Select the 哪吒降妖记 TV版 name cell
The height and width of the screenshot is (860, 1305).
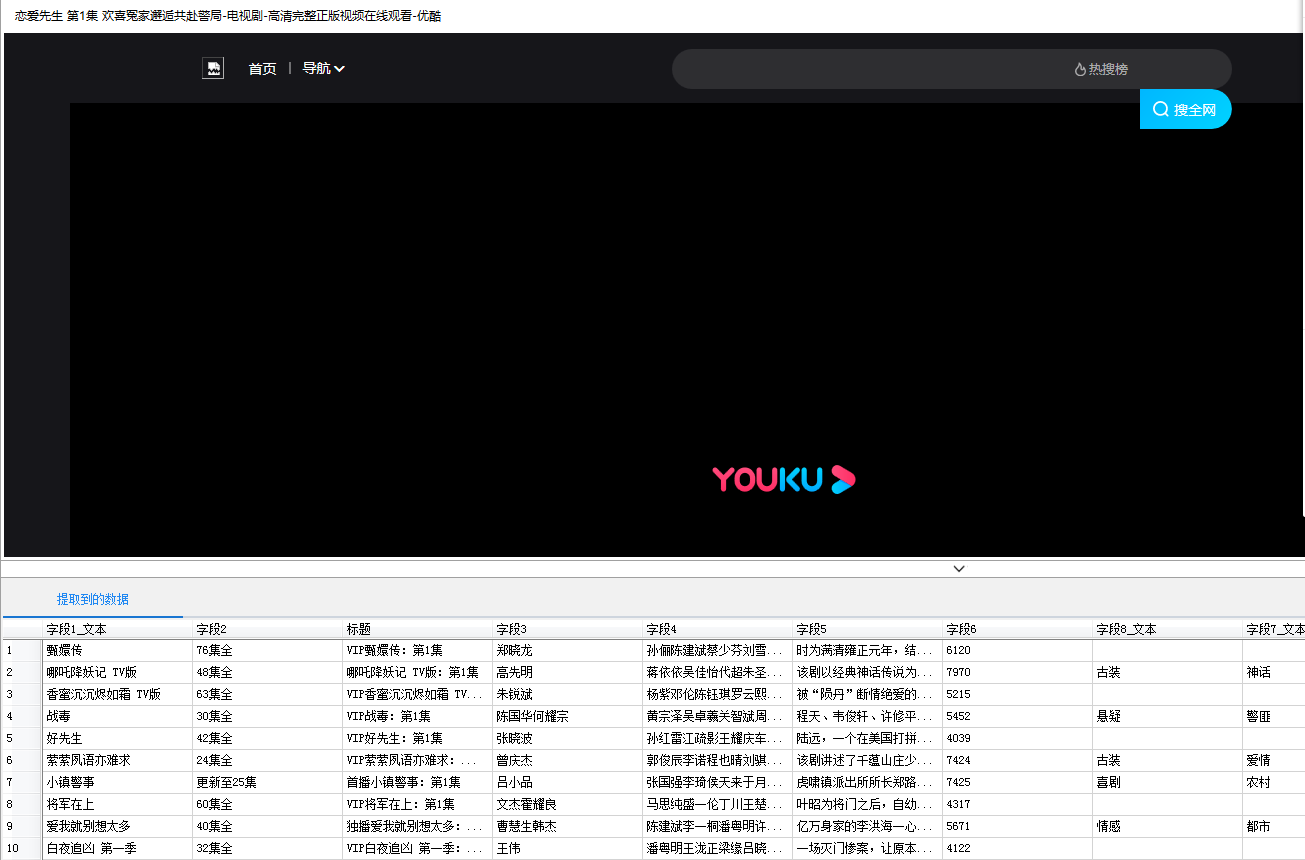[x=118, y=672]
